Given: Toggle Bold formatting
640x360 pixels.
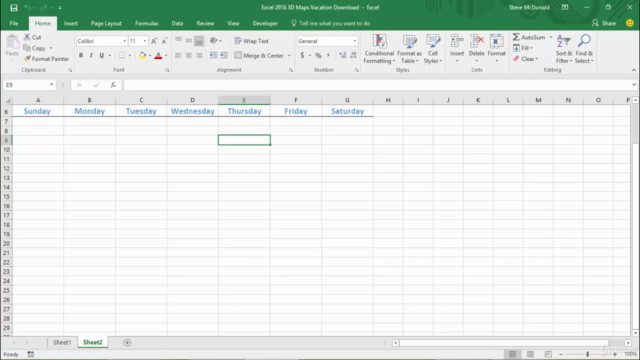Looking at the screenshot, I should pos(81,55).
